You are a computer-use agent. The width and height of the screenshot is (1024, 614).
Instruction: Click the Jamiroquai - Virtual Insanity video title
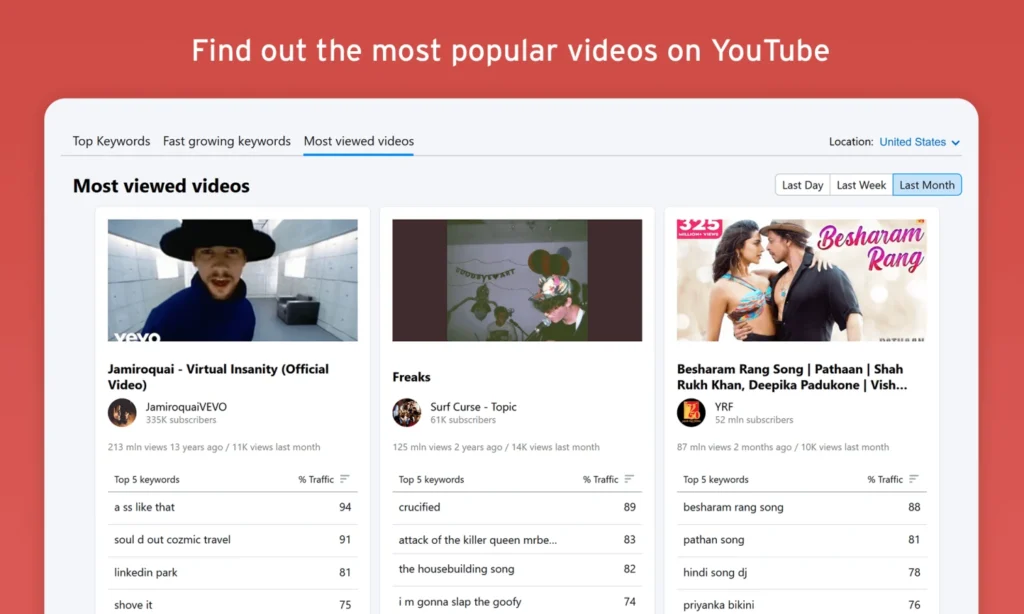coord(218,377)
